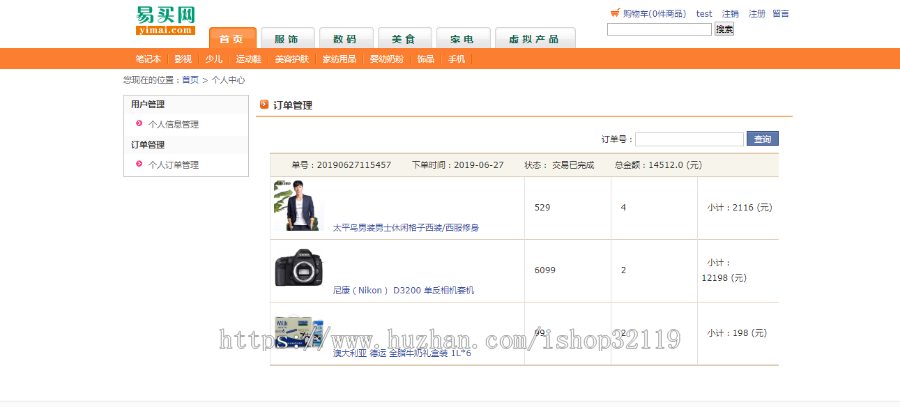
Task: Open 个人信息管理 in the sidebar
Action: [x=173, y=124]
